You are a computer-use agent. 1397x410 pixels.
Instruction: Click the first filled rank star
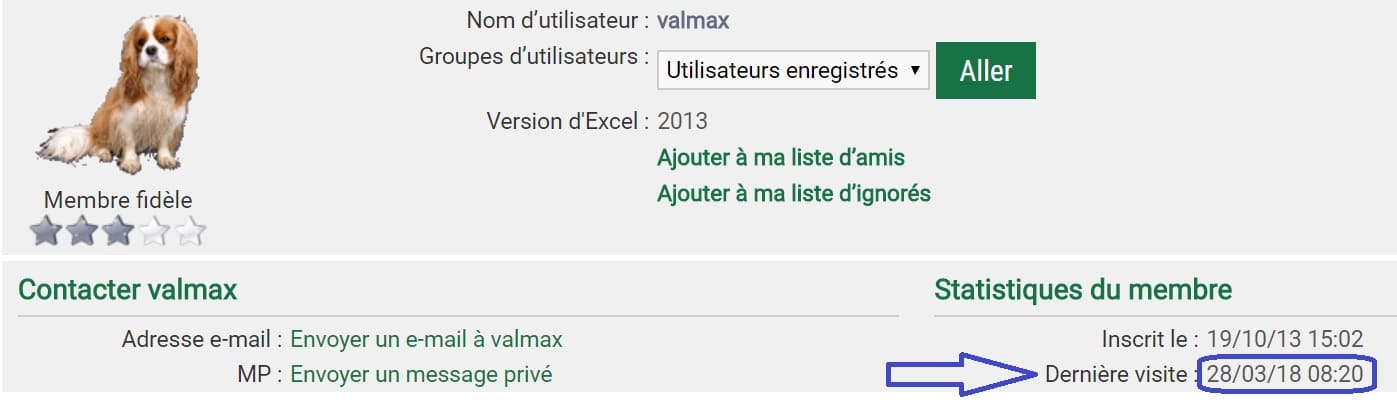46,232
